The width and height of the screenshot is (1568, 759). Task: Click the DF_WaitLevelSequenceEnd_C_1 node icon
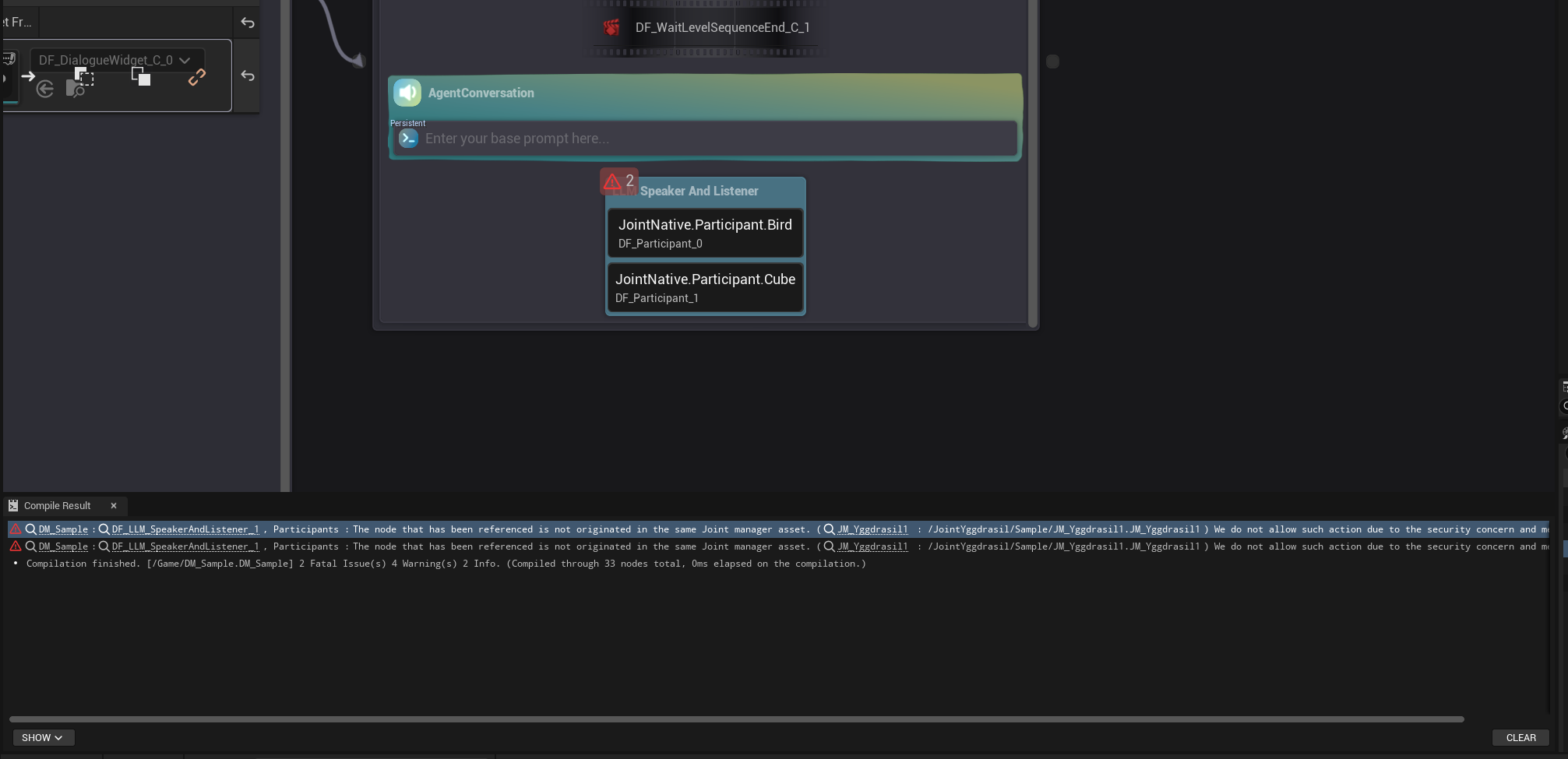pyautogui.click(x=611, y=28)
